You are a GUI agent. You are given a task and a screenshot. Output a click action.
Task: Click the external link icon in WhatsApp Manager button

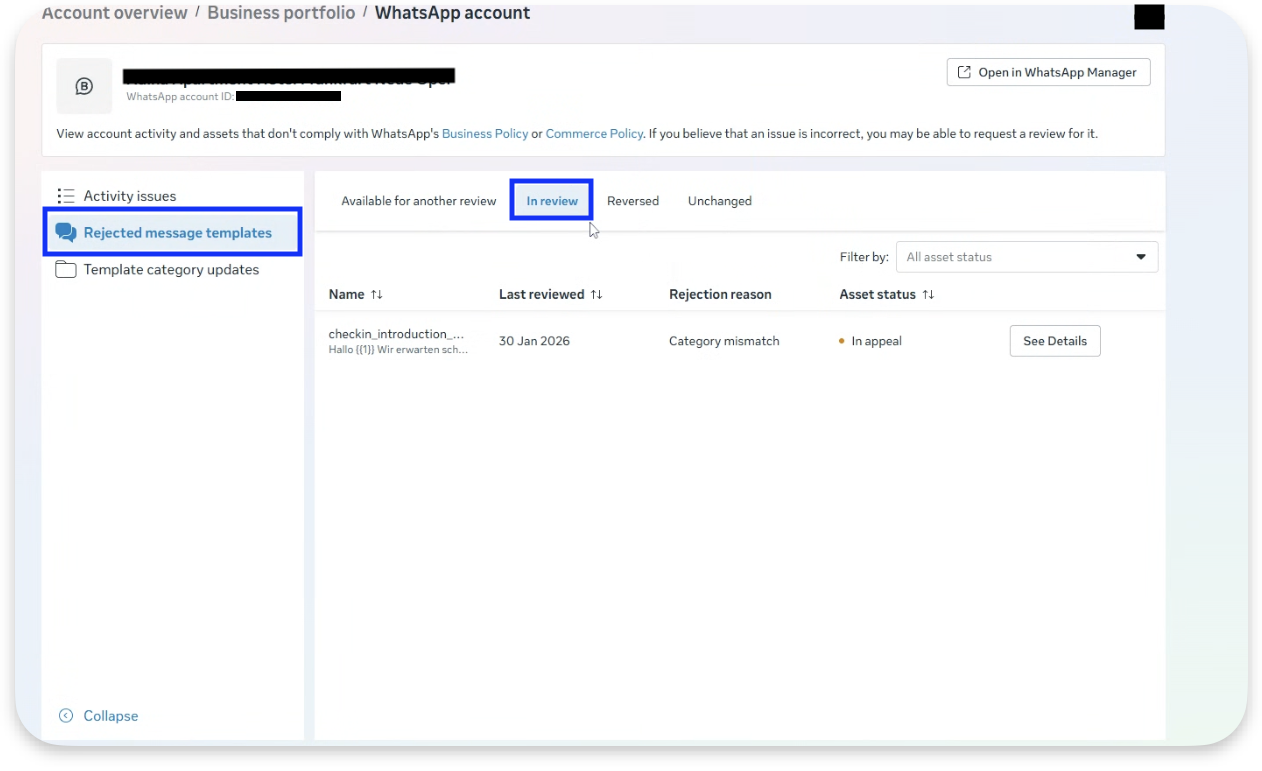point(964,72)
